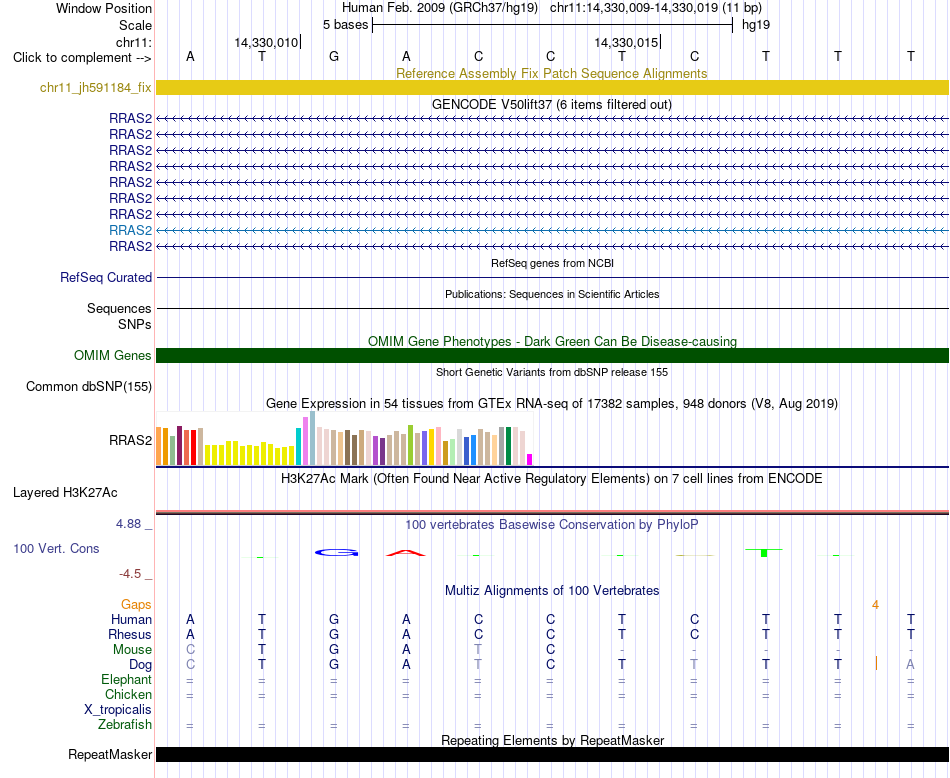Click the Dog species label
This screenshot has height=778, width=950.
141,665
